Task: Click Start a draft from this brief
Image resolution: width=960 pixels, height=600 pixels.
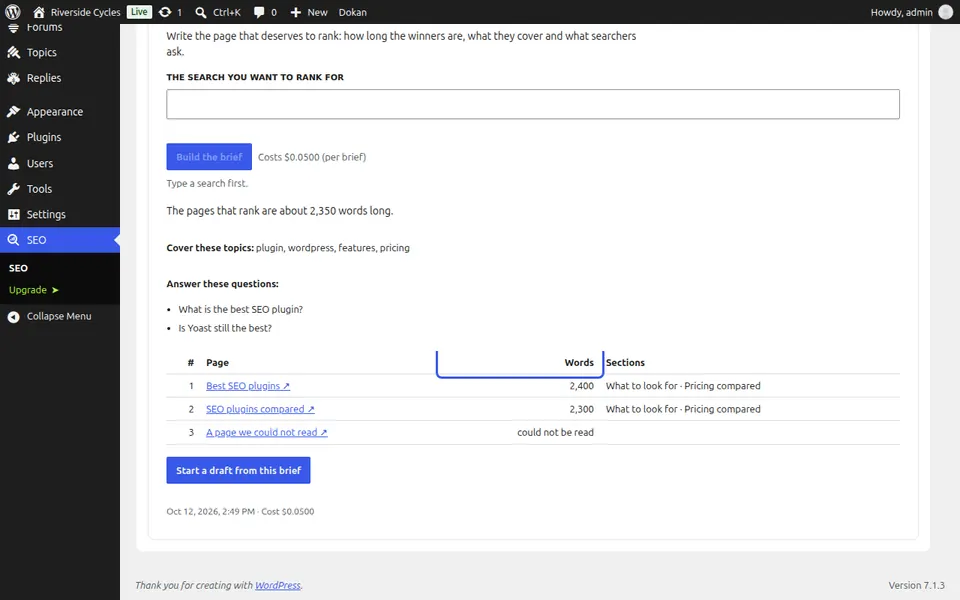Action: (x=238, y=470)
